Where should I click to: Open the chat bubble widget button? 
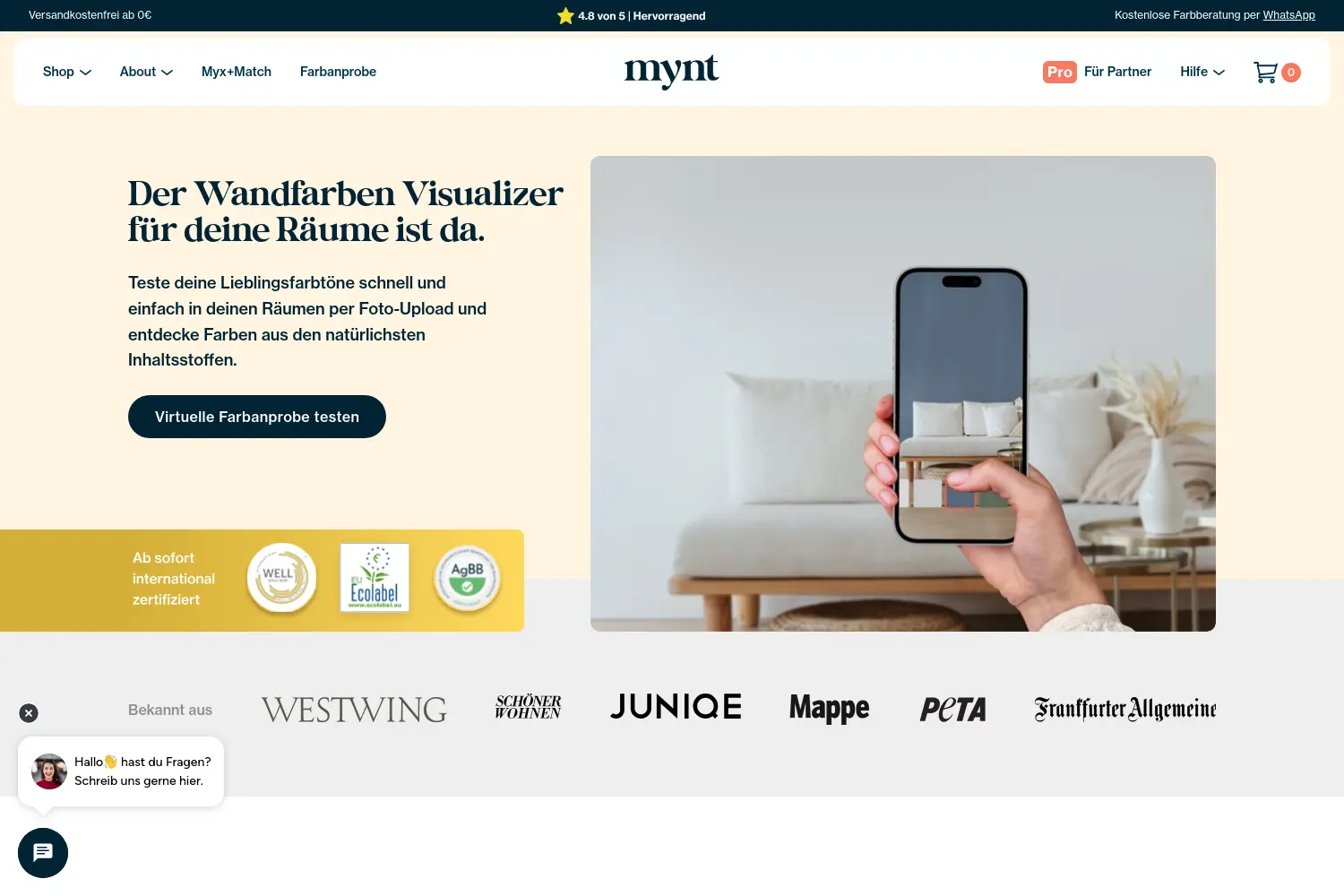43,853
